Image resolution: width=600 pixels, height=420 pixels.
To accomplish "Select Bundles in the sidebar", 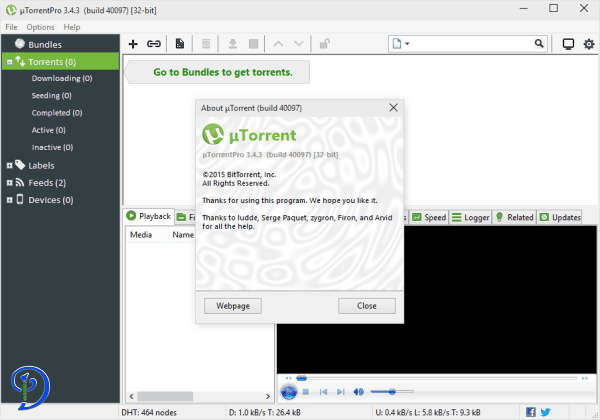I will [45, 44].
